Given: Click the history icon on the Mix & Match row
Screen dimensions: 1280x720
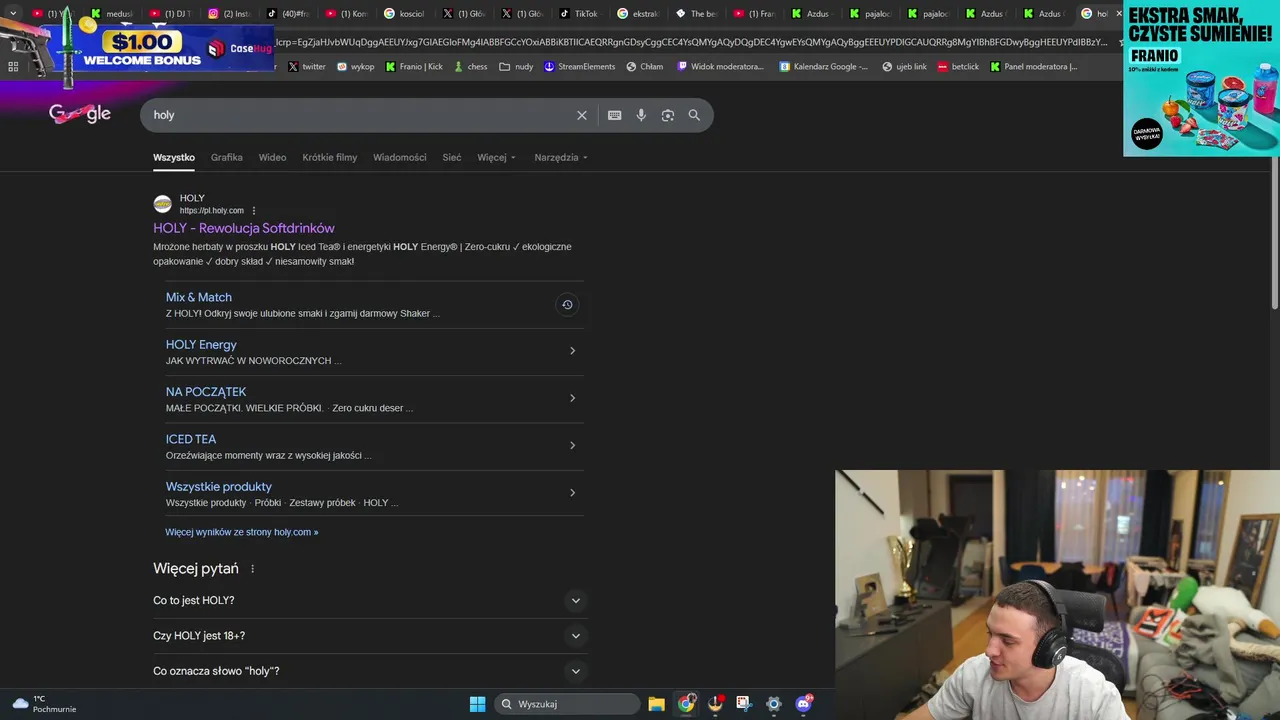Looking at the screenshot, I should click(567, 305).
